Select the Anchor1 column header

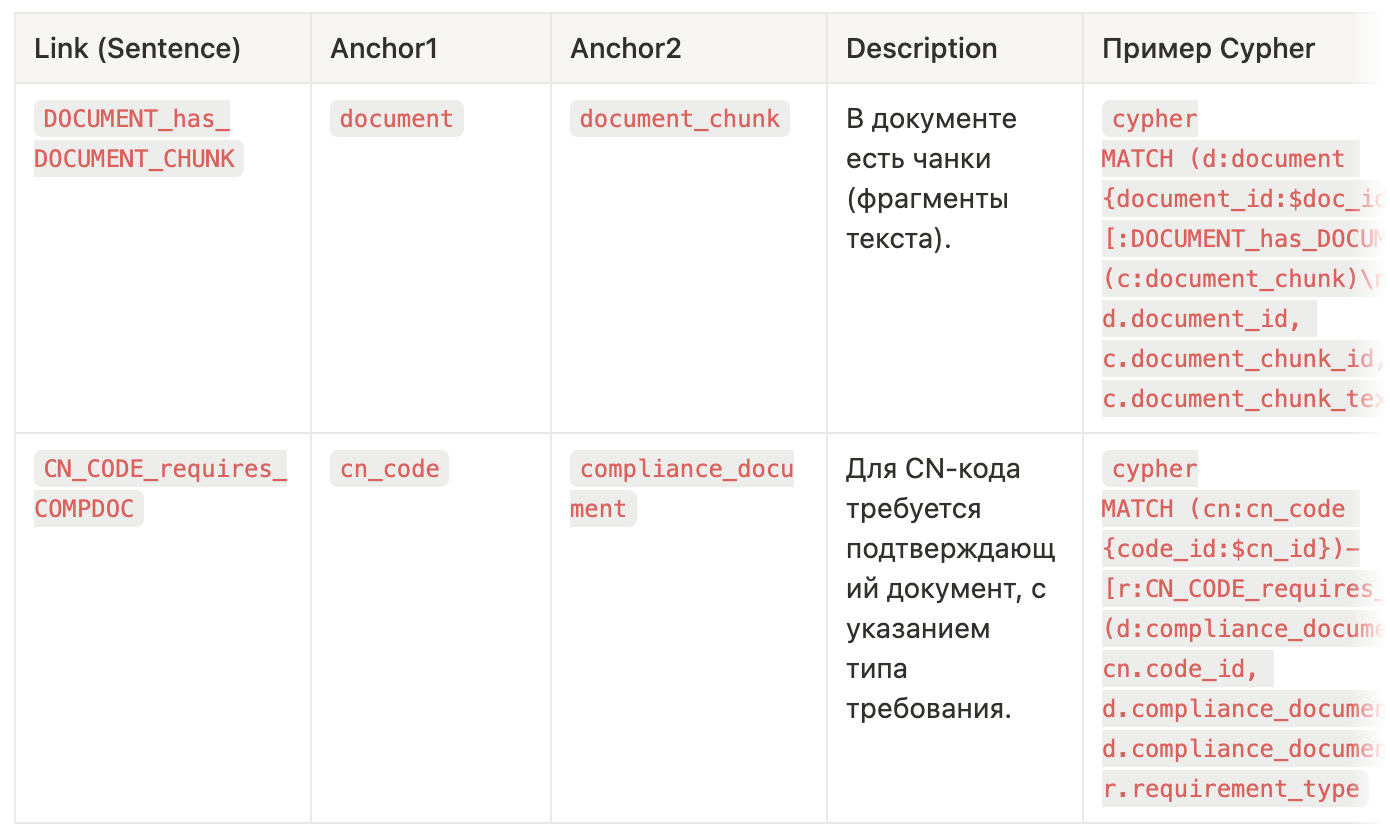tap(384, 48)
